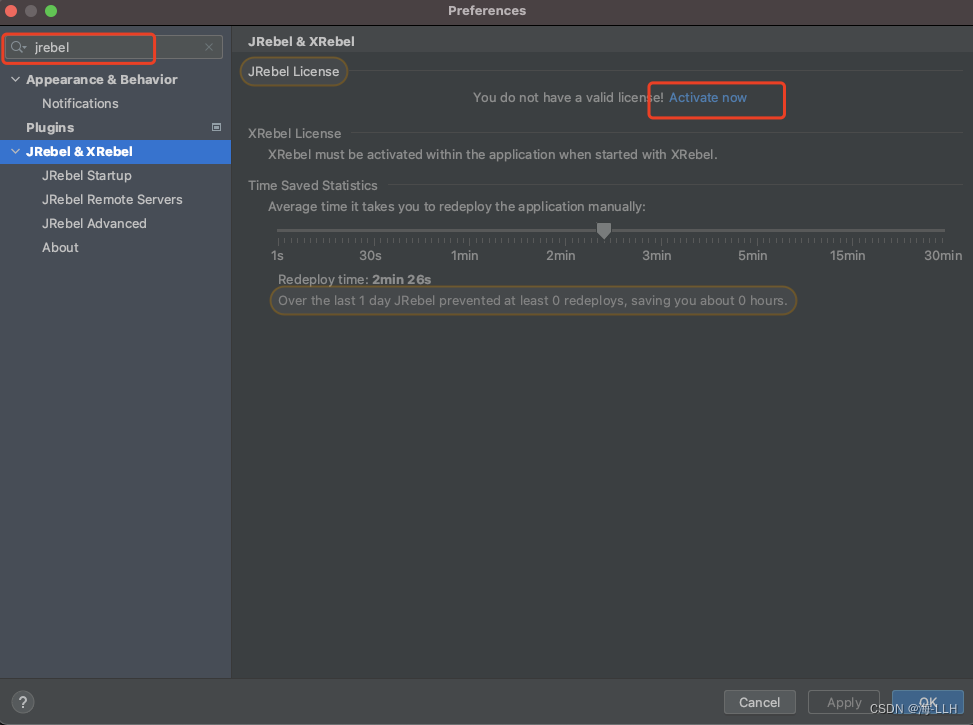Open the help question mark button
The height and width of the screenshot is (725, 973).
(x=23, y=702)
